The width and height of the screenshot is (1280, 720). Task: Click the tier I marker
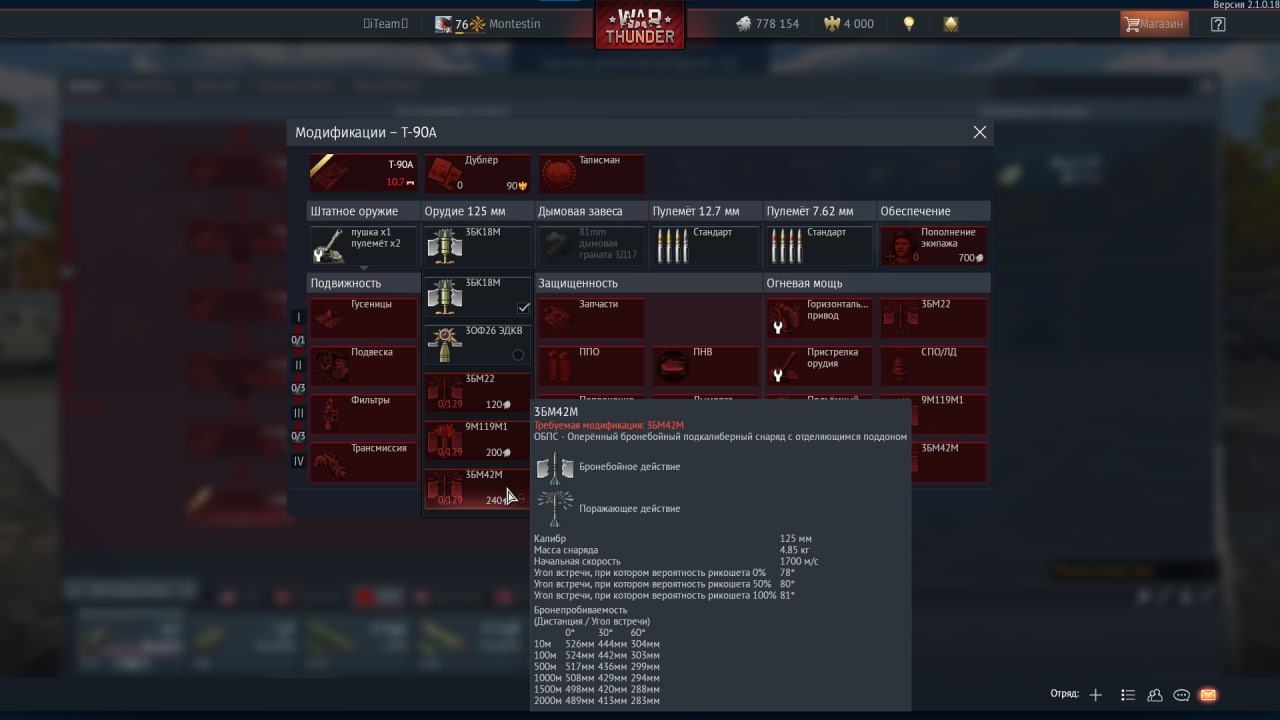pyautogui.click(x=298, y=317)
